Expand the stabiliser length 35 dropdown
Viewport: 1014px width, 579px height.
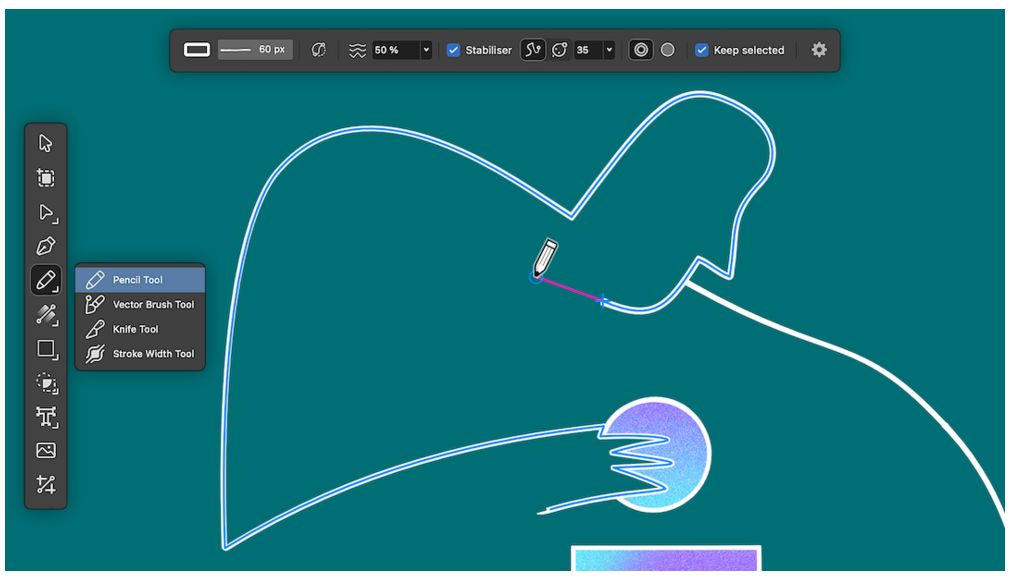click(x=608, y=50)
